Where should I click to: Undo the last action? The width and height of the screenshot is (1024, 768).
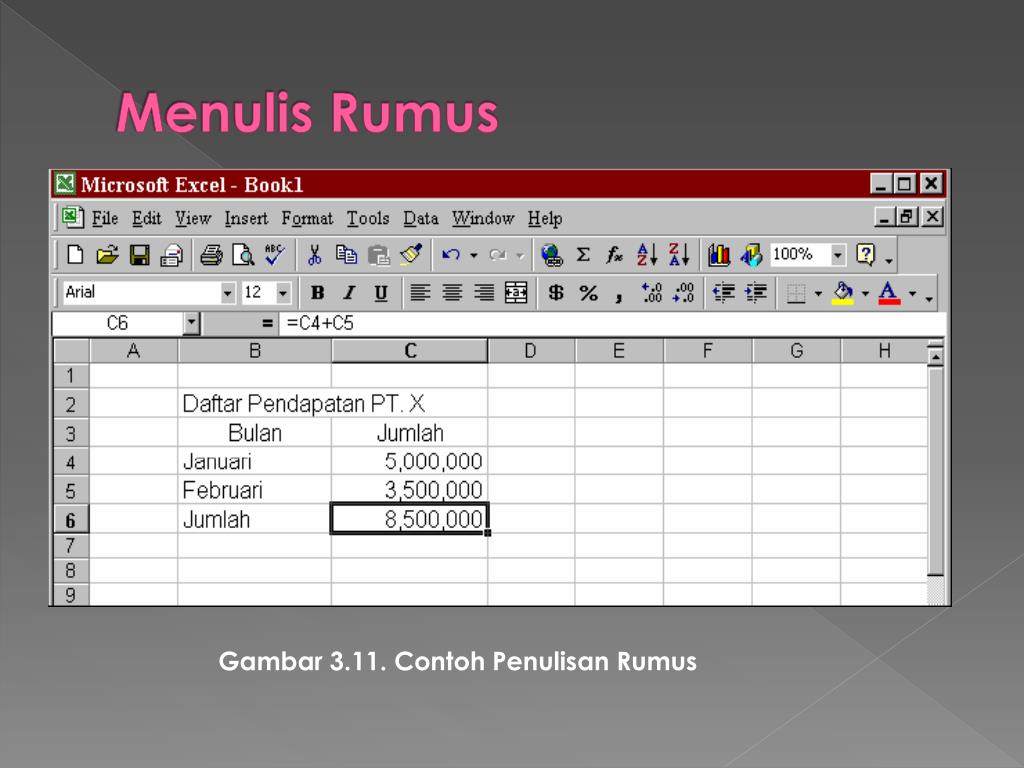coord(451,255)
